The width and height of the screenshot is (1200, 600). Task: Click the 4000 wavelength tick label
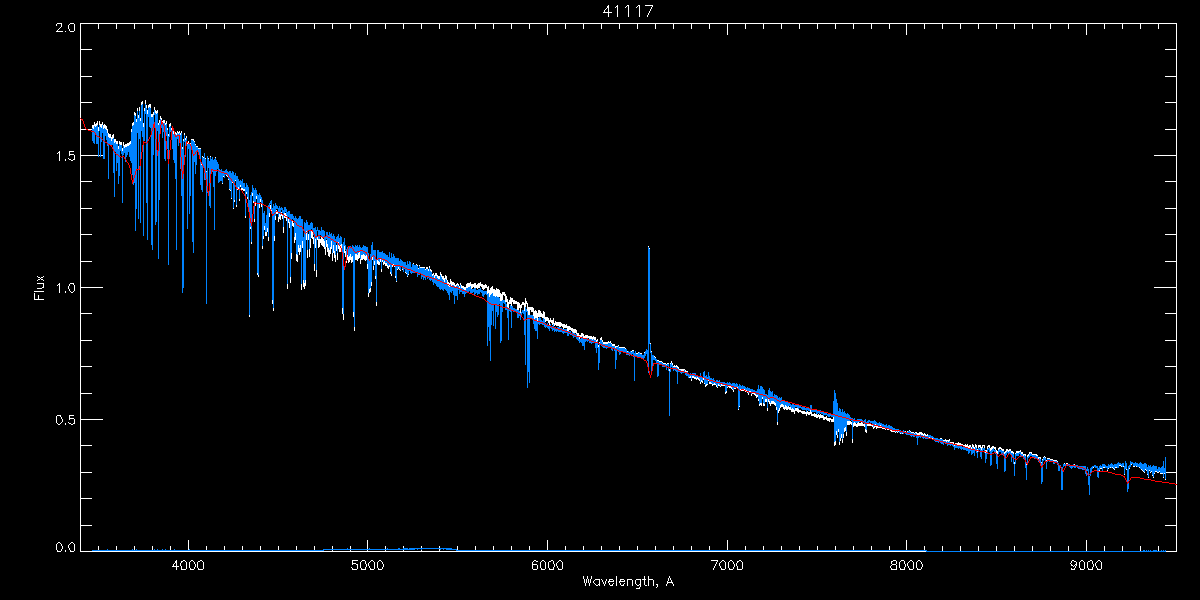(x=188, y=565)
